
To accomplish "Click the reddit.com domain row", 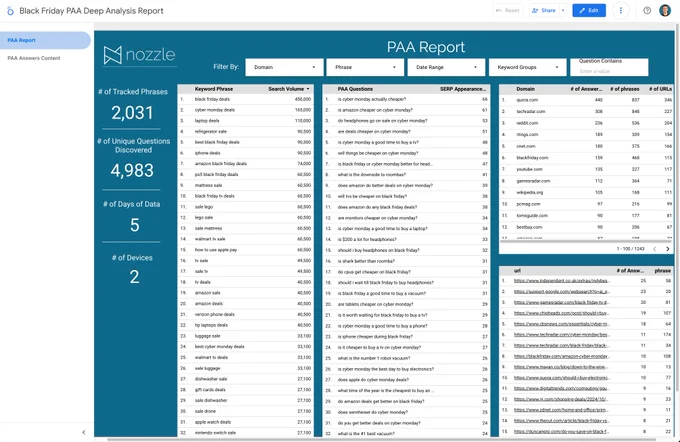I will pos(586,123).
